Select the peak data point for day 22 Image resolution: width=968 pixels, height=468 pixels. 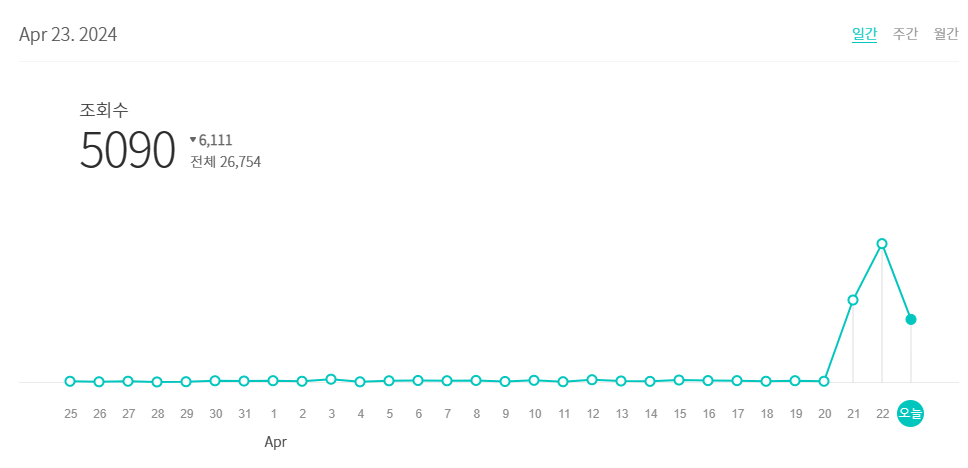882,243
